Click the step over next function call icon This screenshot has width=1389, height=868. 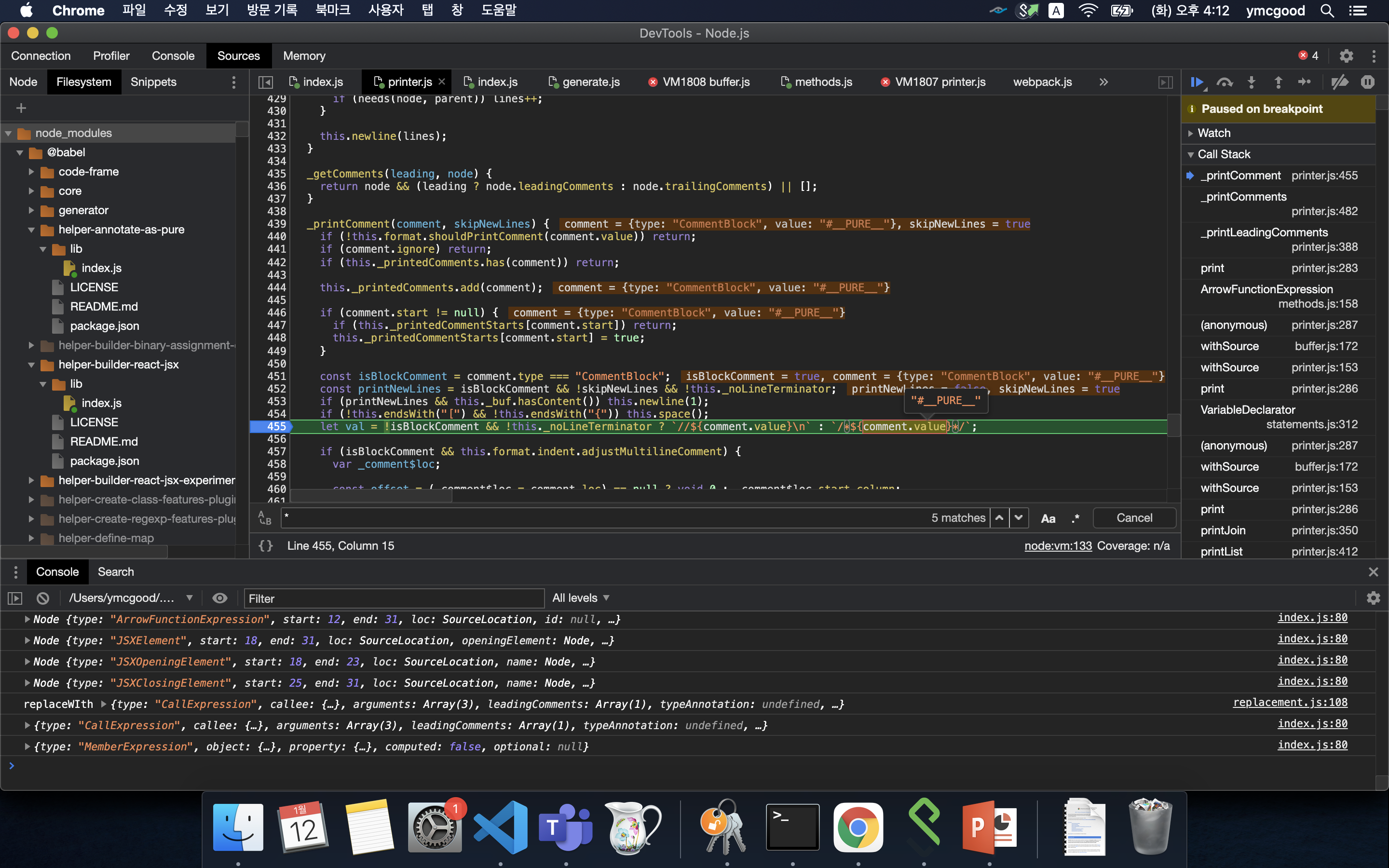point(1224,82)
